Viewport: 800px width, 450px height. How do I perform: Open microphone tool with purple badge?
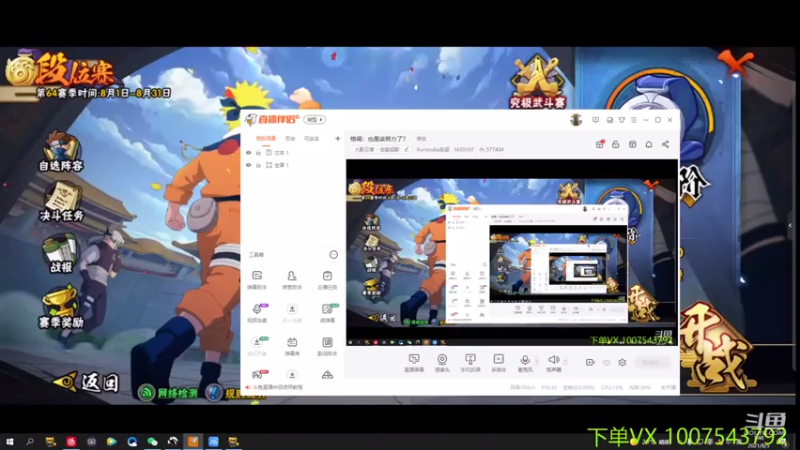(x=258, y=313)
